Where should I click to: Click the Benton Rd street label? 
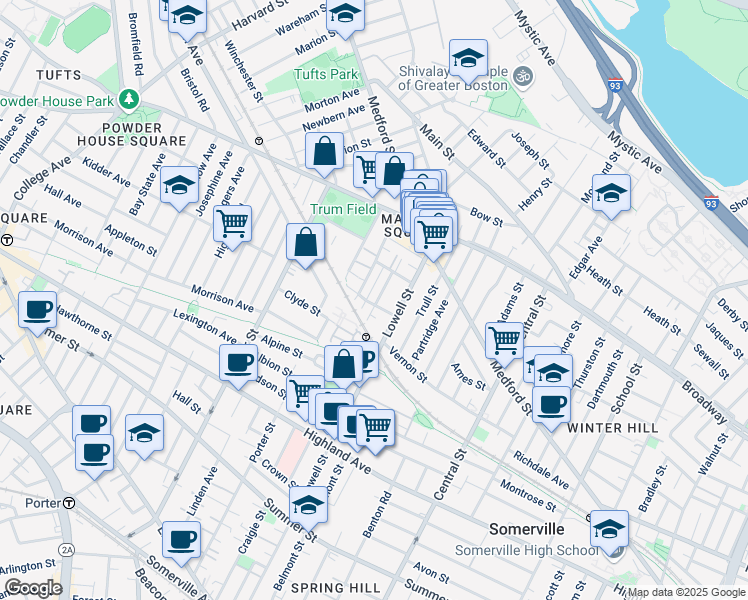coord(377,515)
